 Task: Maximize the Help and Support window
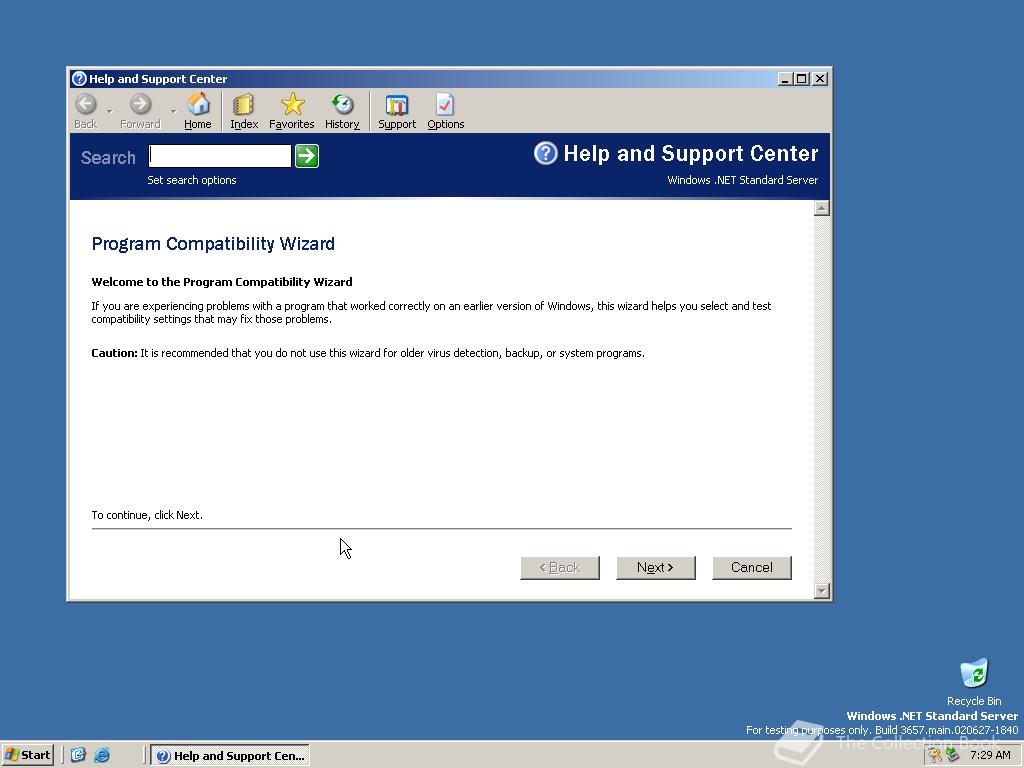coord(801,79)
